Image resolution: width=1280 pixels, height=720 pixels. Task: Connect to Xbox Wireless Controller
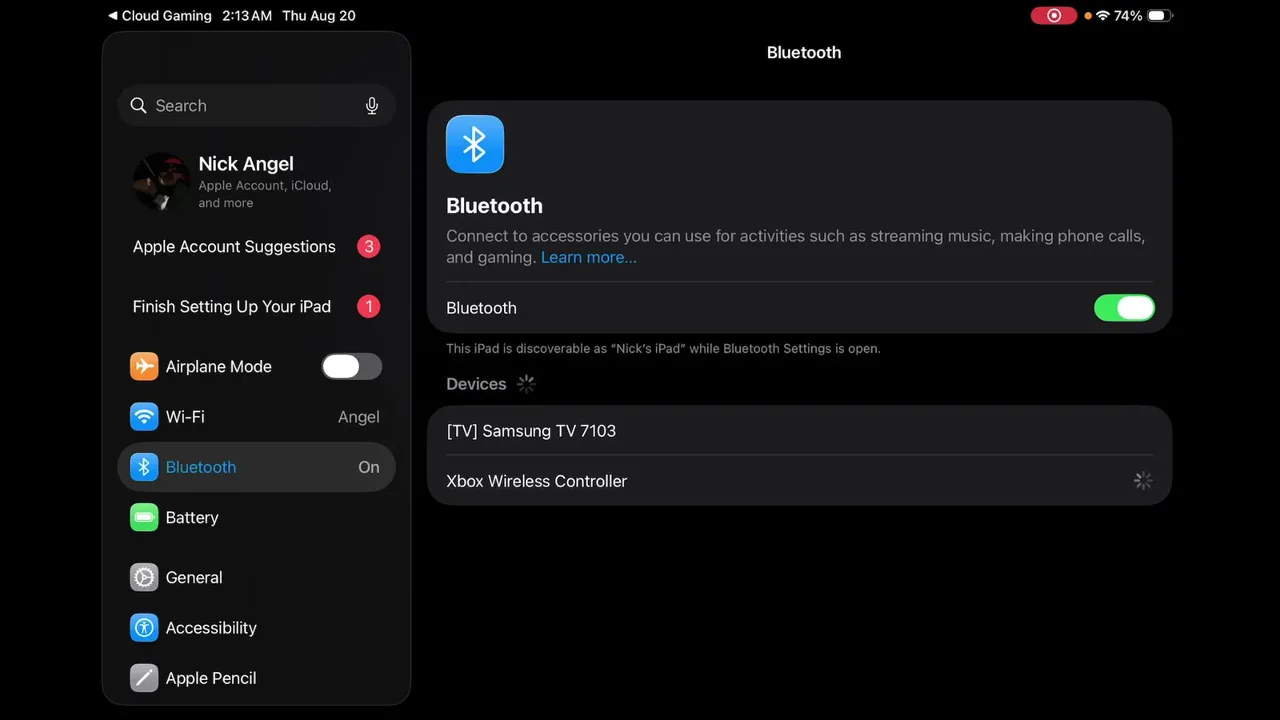pos(799,481)
